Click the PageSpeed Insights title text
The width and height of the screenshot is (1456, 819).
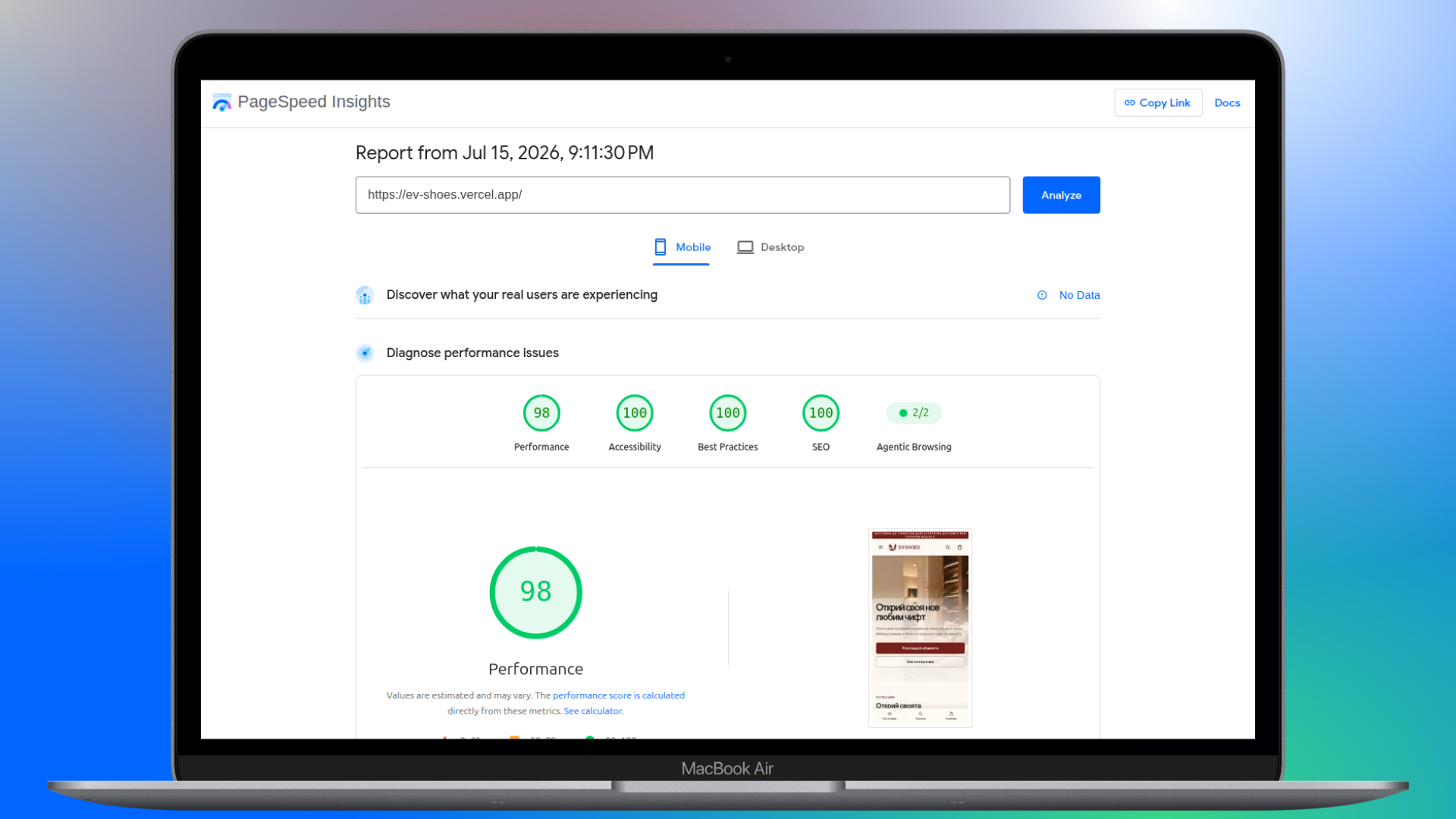[314, 102]
